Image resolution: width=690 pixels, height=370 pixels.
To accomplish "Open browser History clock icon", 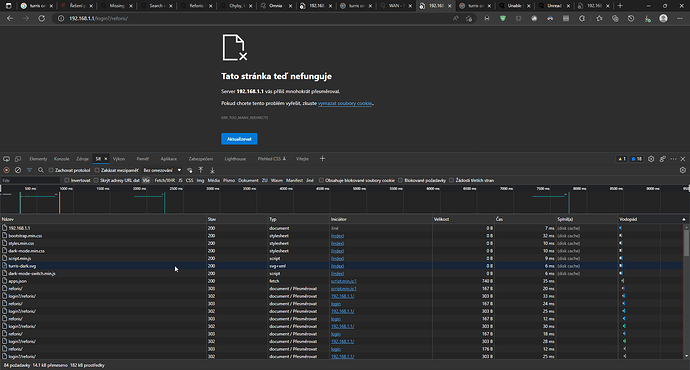I will [631, 18].
